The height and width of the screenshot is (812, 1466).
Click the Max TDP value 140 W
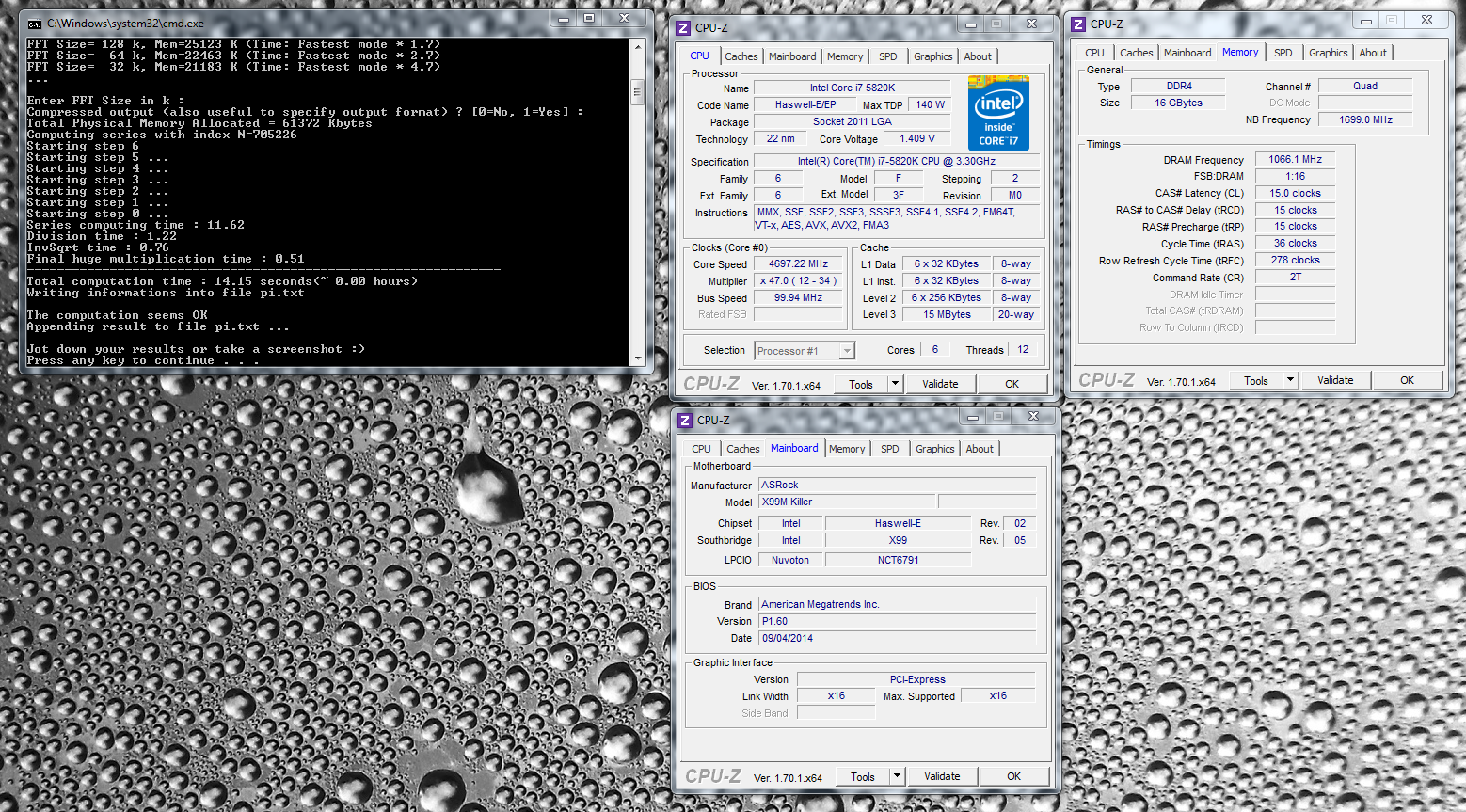(930, 105)
